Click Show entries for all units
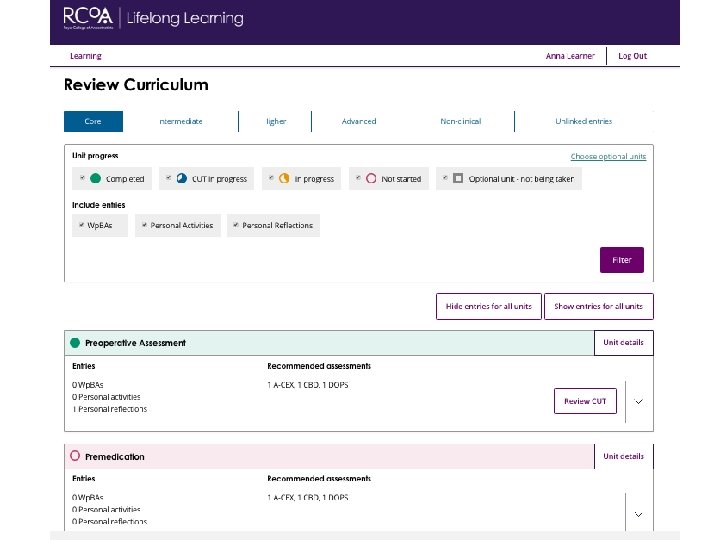The image size is (720, 540). 598,306
